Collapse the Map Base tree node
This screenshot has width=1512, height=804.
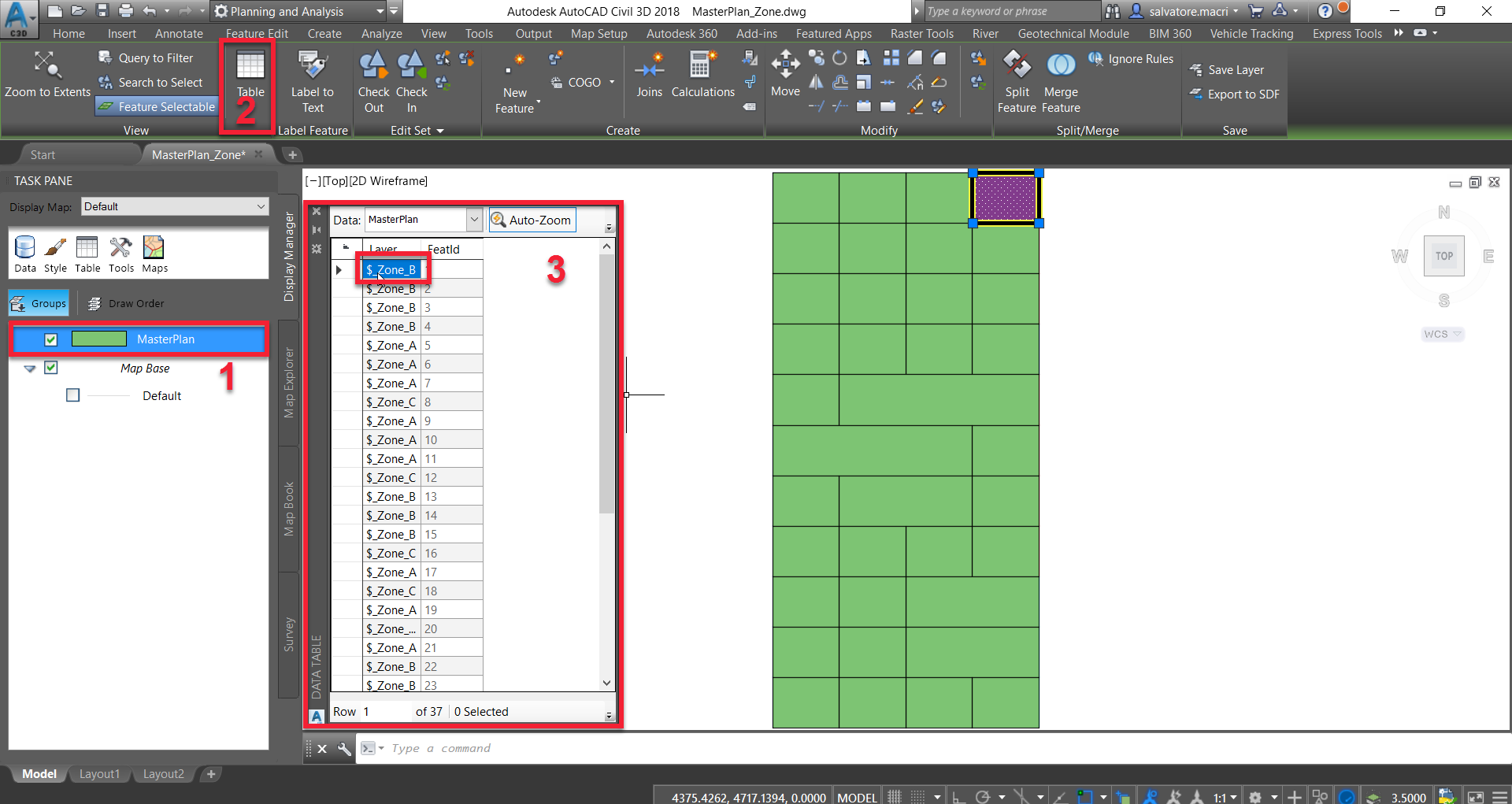(x=29, y=368)
